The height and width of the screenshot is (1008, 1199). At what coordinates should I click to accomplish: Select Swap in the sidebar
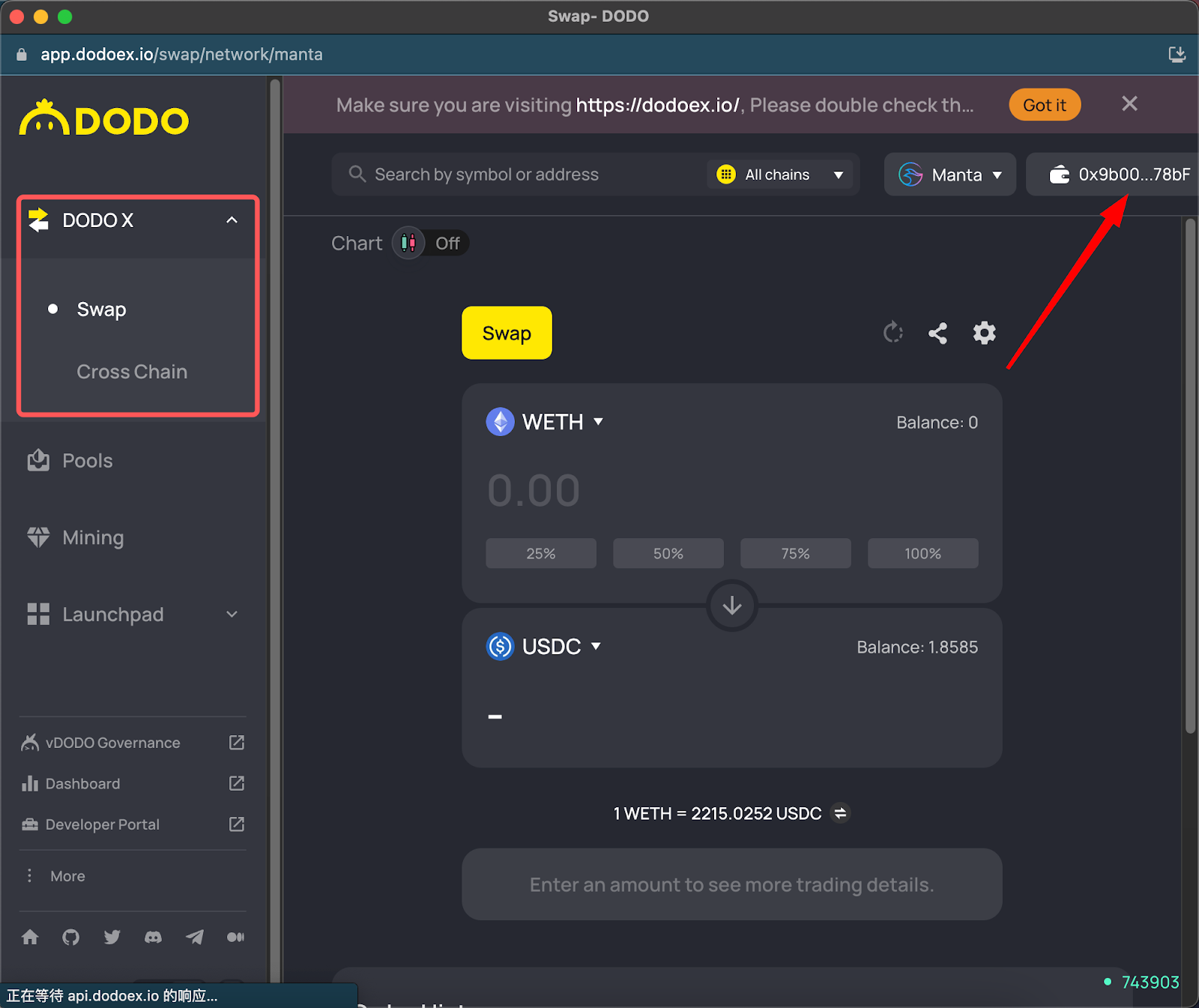tap(101, 309)
